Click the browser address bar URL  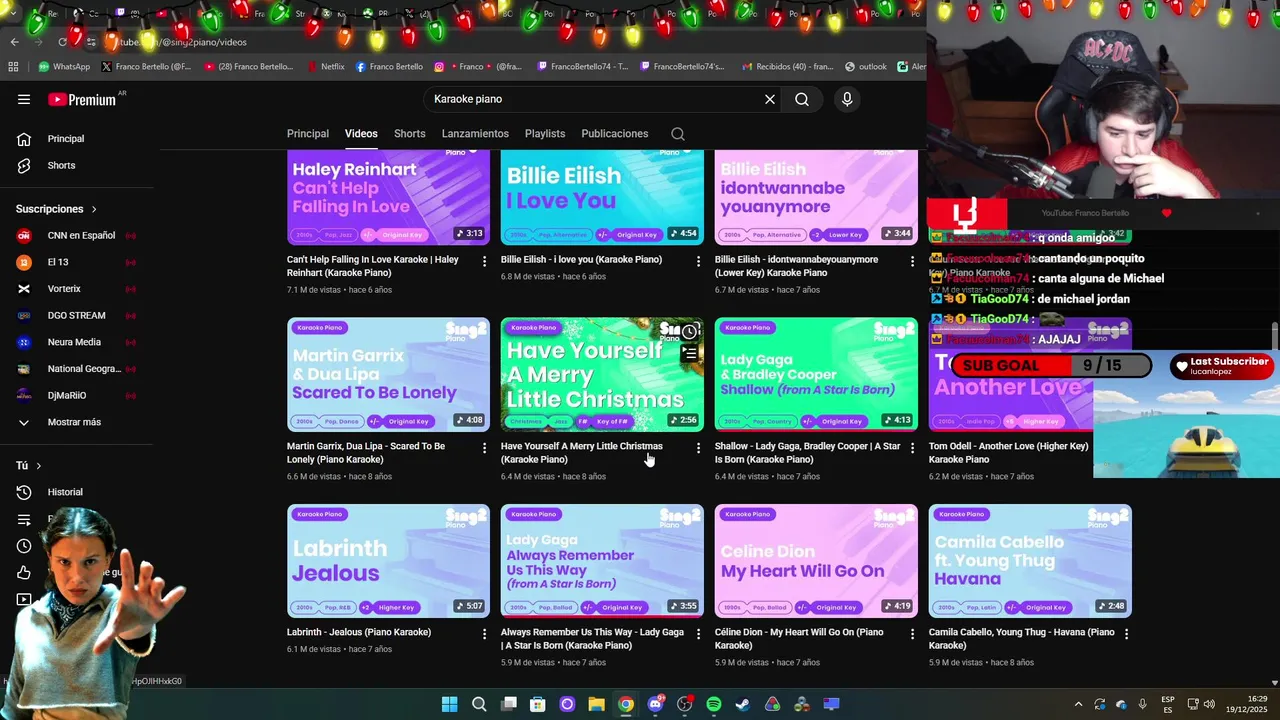tap(183, 42)
